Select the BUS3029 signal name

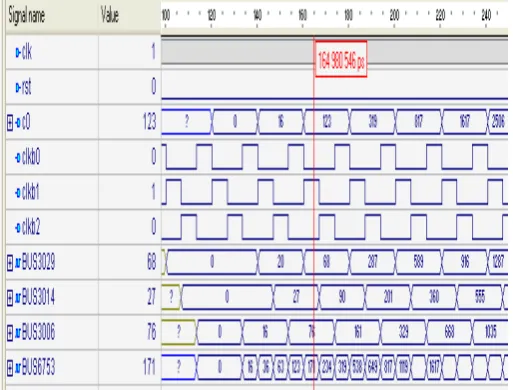click(38, 262)
